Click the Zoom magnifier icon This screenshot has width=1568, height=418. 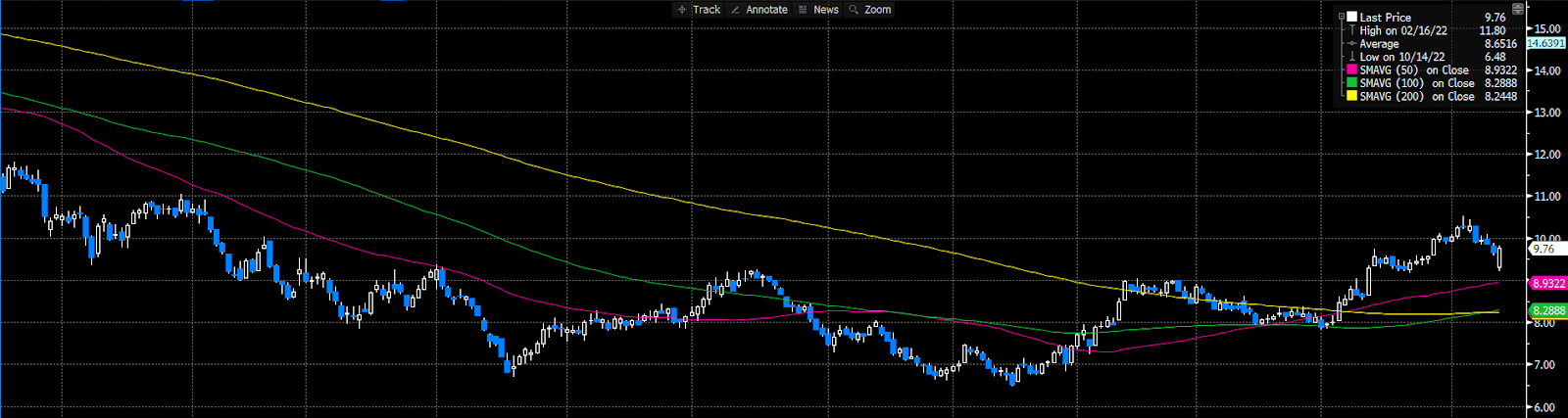[x=854, y=10]
